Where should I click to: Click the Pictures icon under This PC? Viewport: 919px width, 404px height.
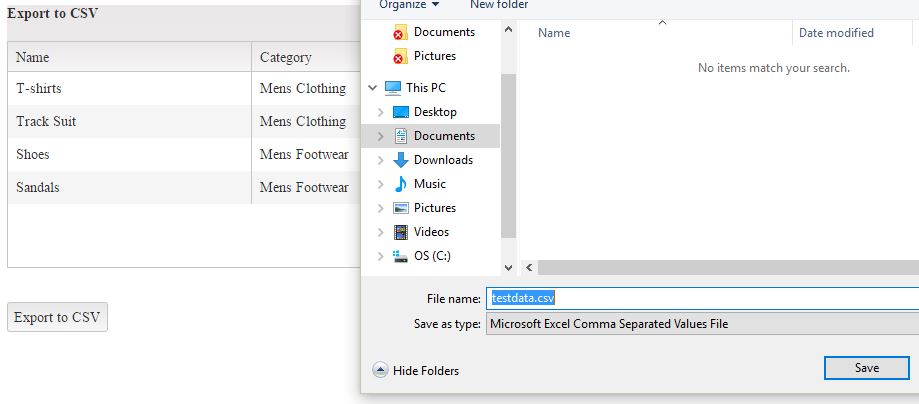[x=401, y=208]
